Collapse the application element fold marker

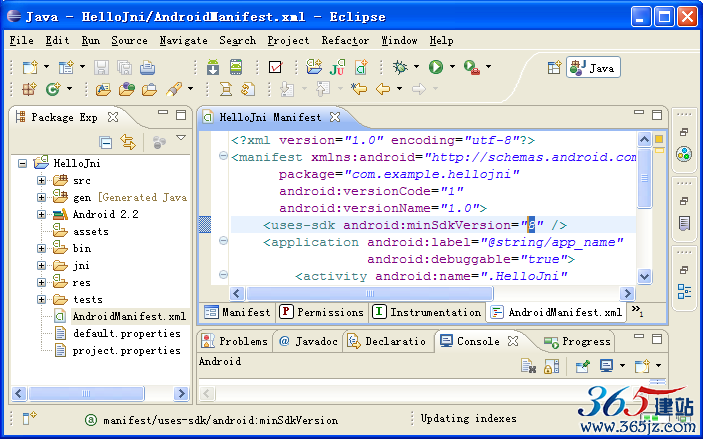(223, 241)
